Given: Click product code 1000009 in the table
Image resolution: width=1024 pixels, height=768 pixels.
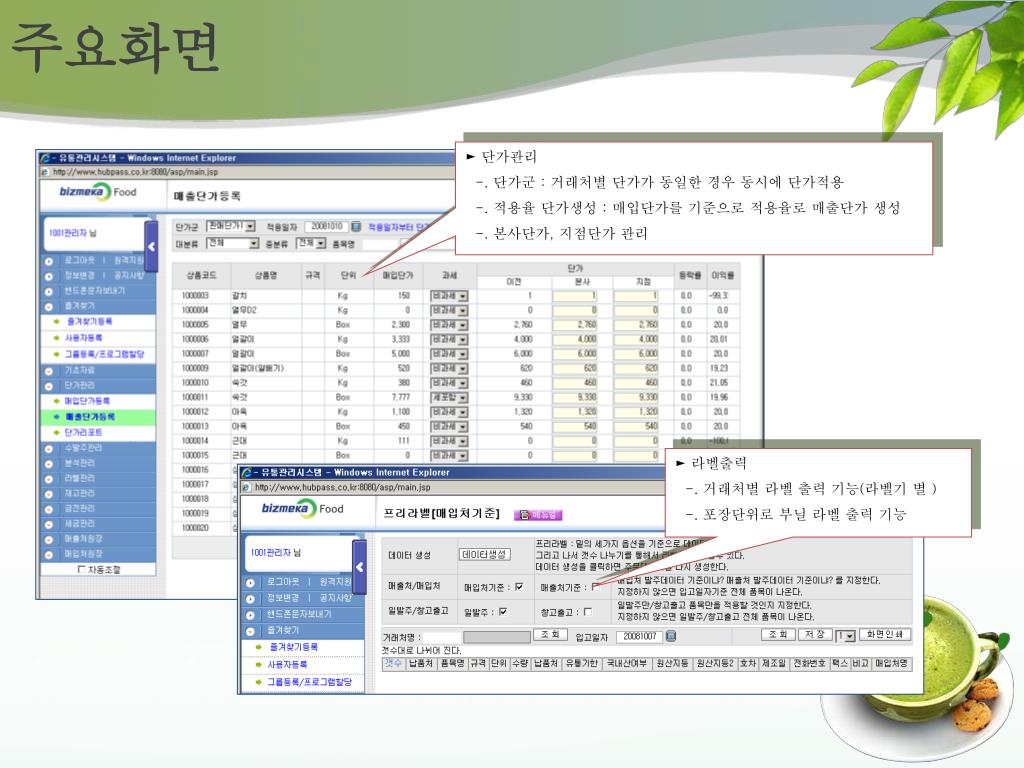Looking at the screenshot, I should (195, 368).
